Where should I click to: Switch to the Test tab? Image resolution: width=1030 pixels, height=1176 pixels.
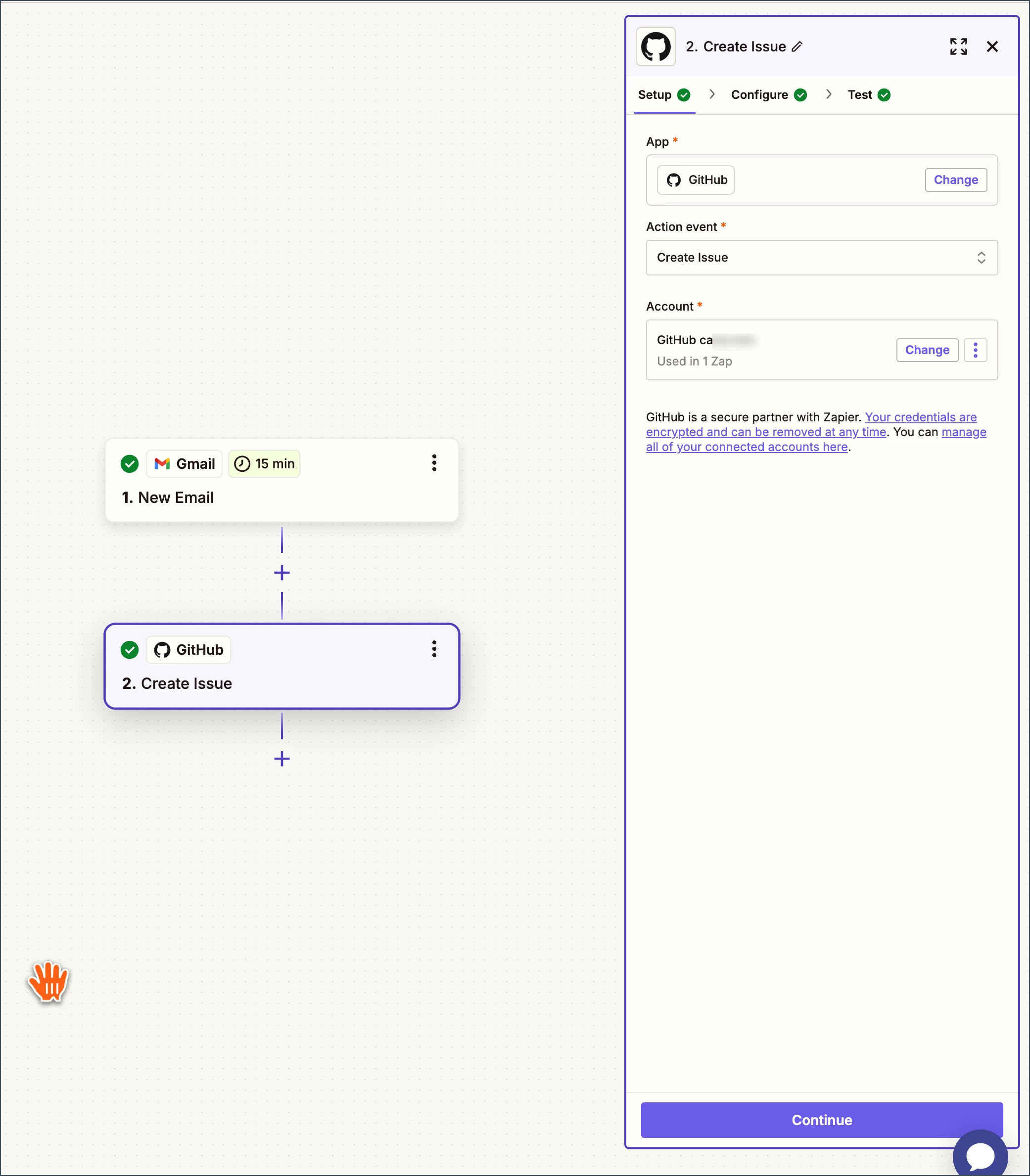(869, 95)
